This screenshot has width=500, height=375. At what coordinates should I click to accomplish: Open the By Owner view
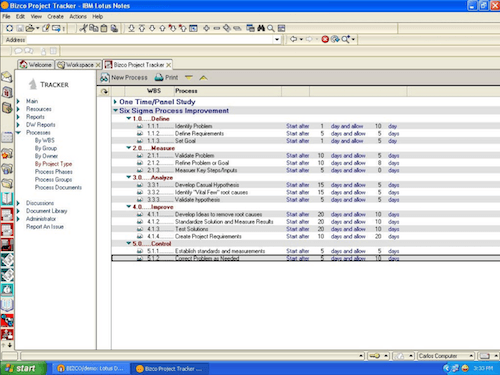point(46,156)
